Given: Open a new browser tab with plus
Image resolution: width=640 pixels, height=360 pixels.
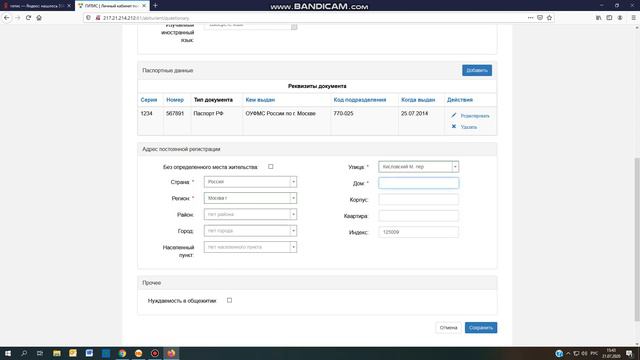Looking at the screenshot, I should tap(155, 6).
